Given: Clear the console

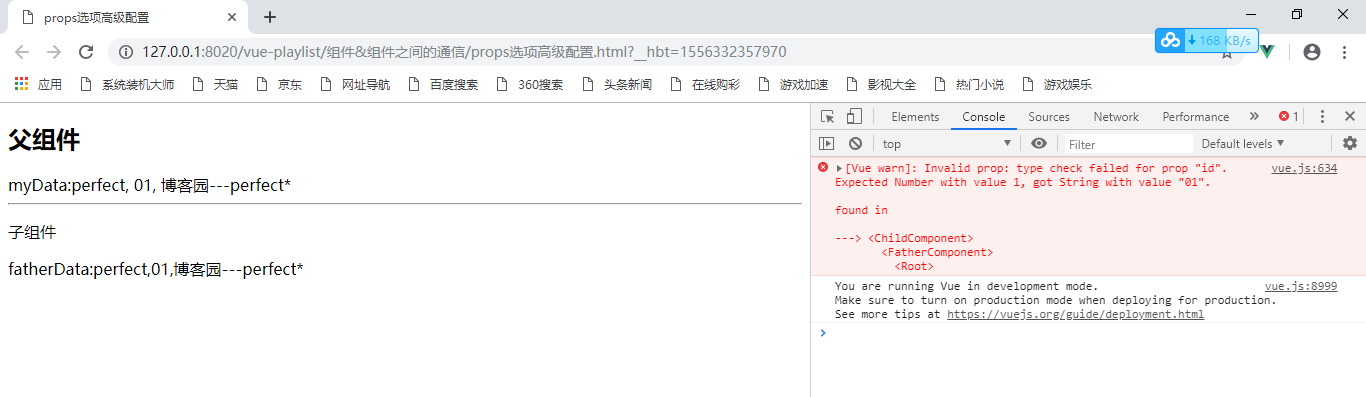Looking at the screenshot, I should (855, 144).
